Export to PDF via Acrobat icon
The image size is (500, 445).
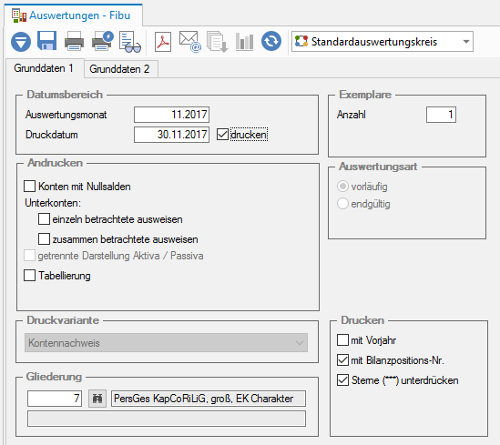coord(163,42)
